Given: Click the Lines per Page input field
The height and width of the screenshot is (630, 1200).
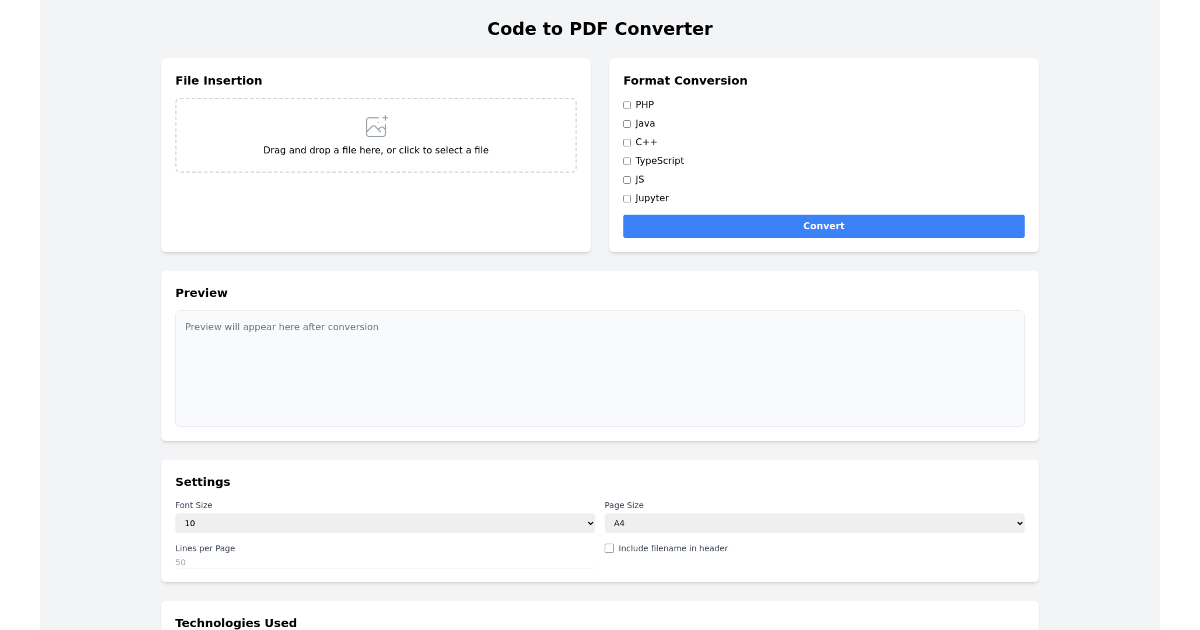Looking at the screenshot, I should 385,562.
